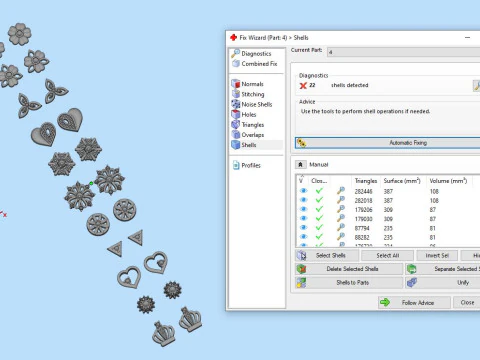Click the Current Part field showing 4
The height and width of the screenshot is (360, 480).
pyautogui.click(x=403, y=52)
